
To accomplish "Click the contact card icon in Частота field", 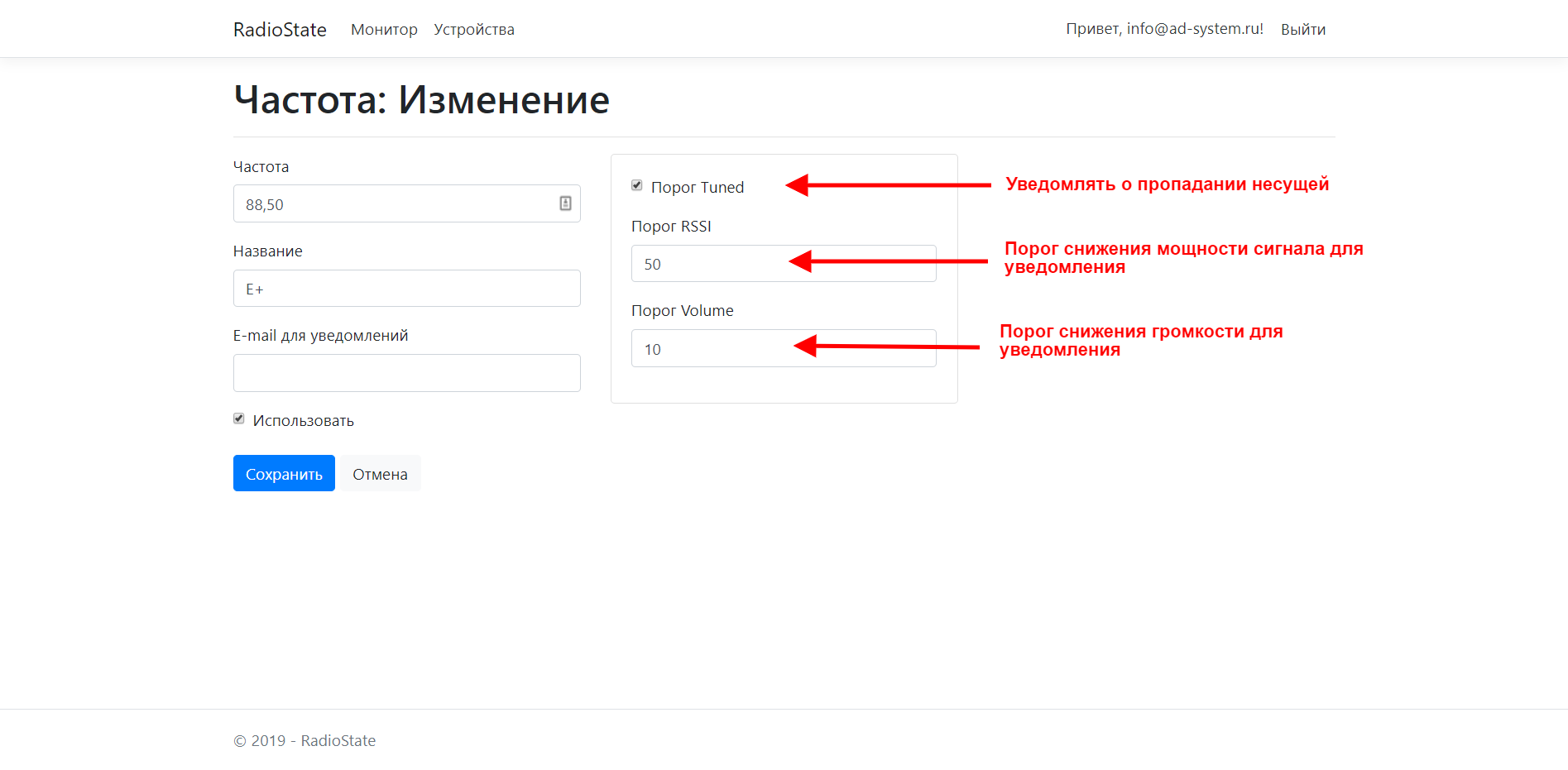I will pyautogui.click(x=565, y=203).
